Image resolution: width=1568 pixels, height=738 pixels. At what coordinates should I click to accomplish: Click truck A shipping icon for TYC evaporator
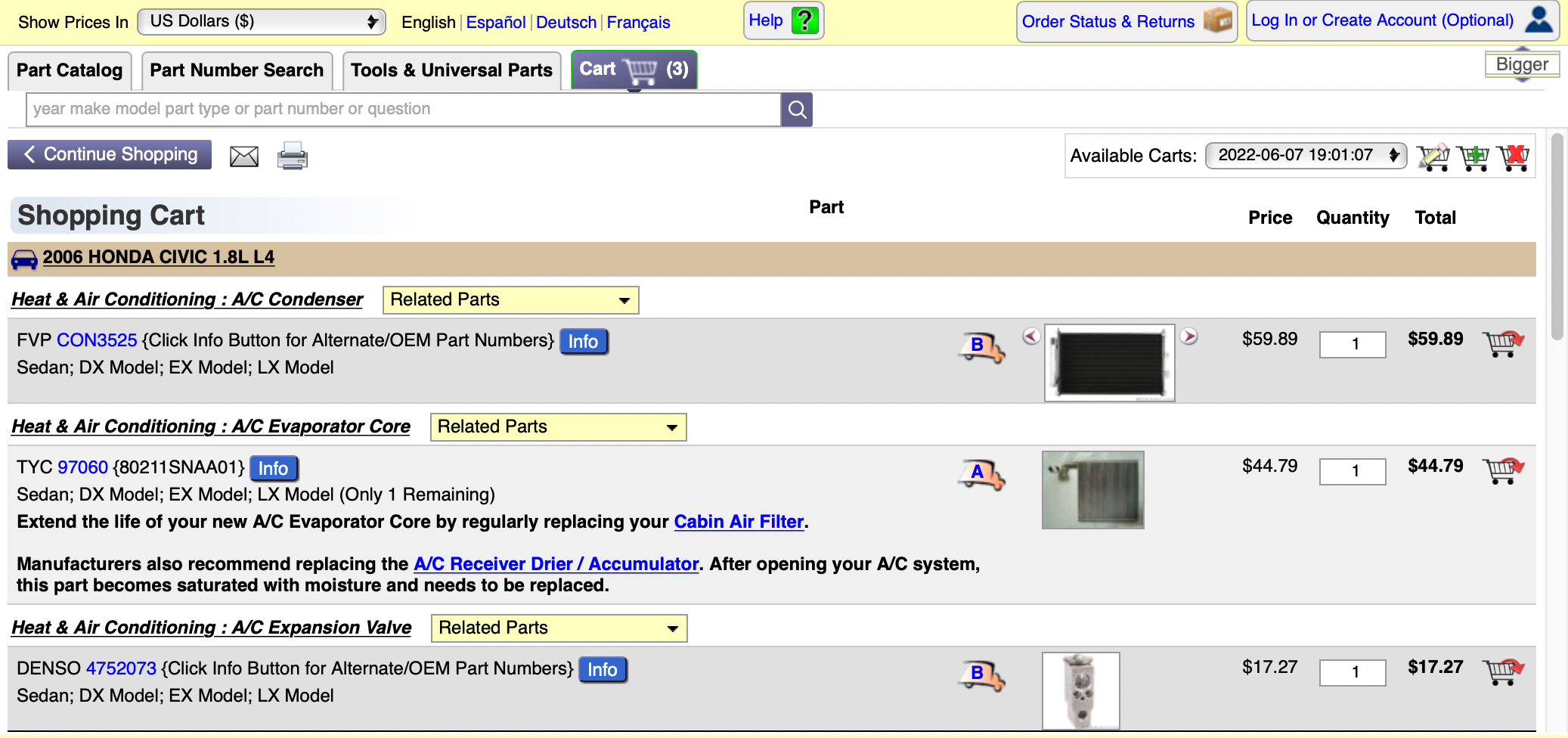click(x=982, y=474)
